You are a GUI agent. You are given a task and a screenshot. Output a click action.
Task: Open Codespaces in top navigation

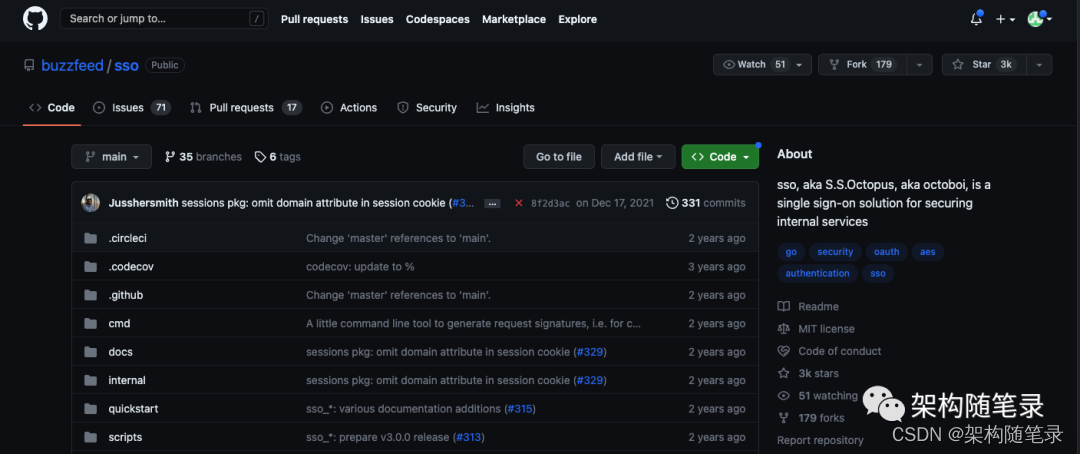[x=437, y=19]
